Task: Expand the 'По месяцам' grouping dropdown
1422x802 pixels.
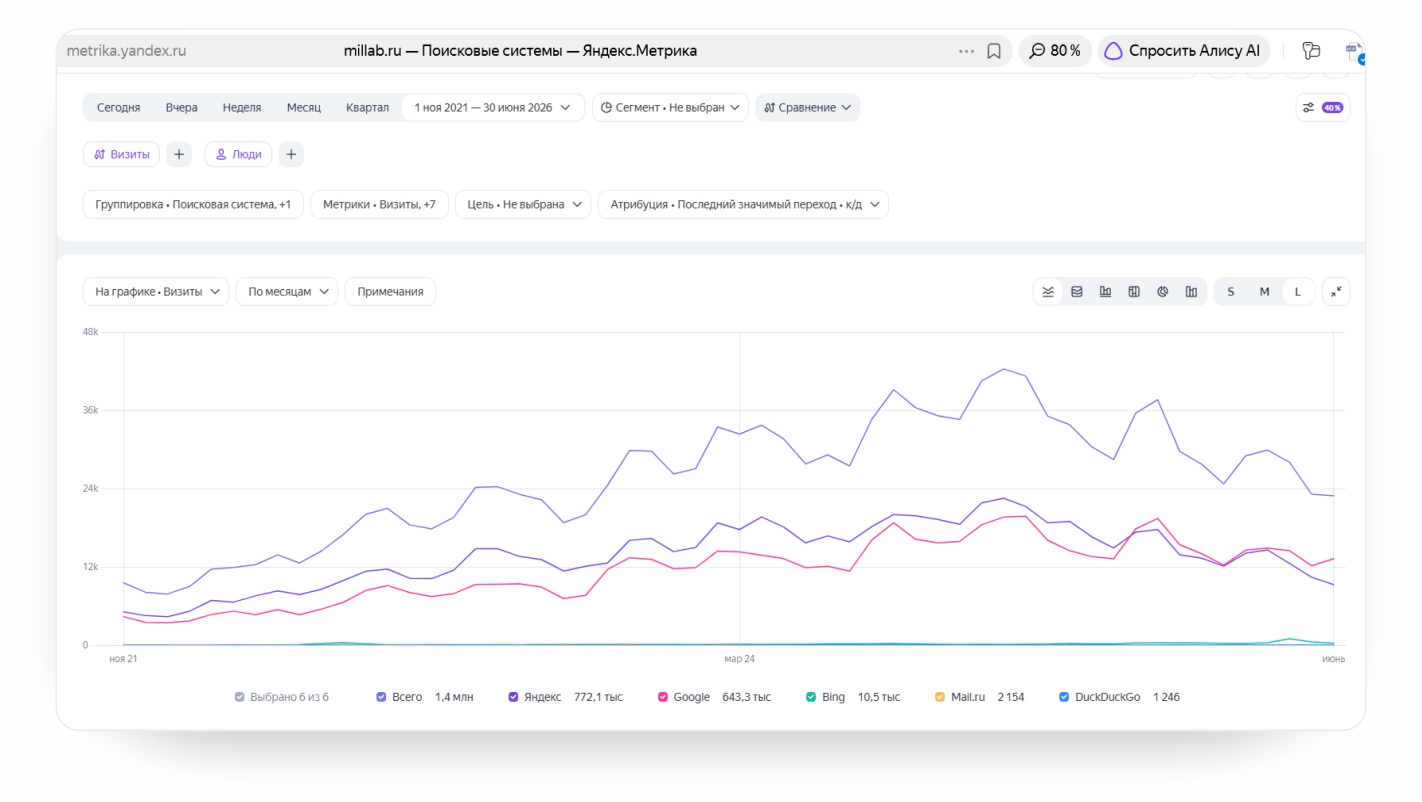Action: coord(287,292)
